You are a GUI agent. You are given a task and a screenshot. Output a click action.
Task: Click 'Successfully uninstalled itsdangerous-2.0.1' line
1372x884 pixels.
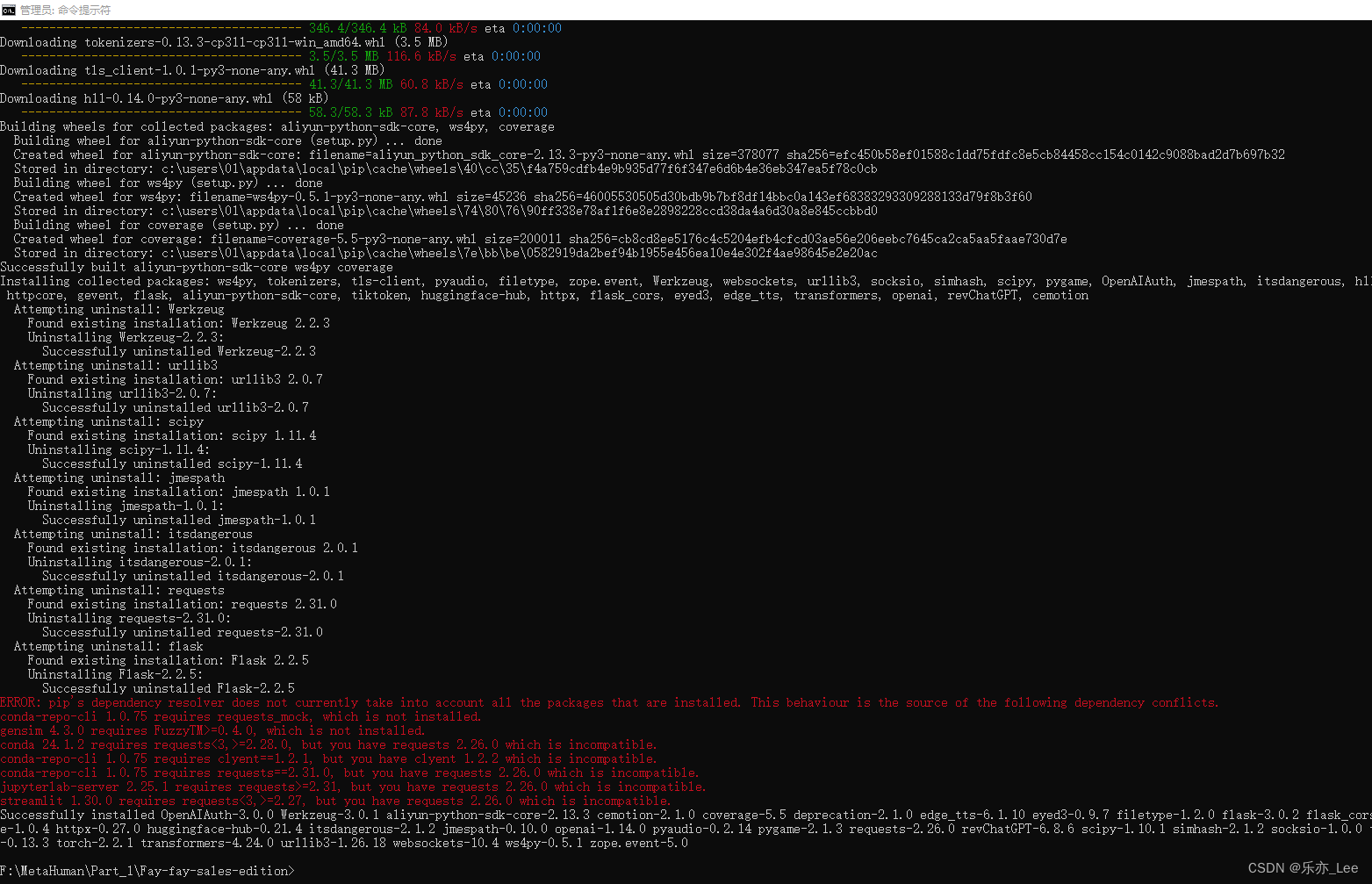(x=193, y=576)
